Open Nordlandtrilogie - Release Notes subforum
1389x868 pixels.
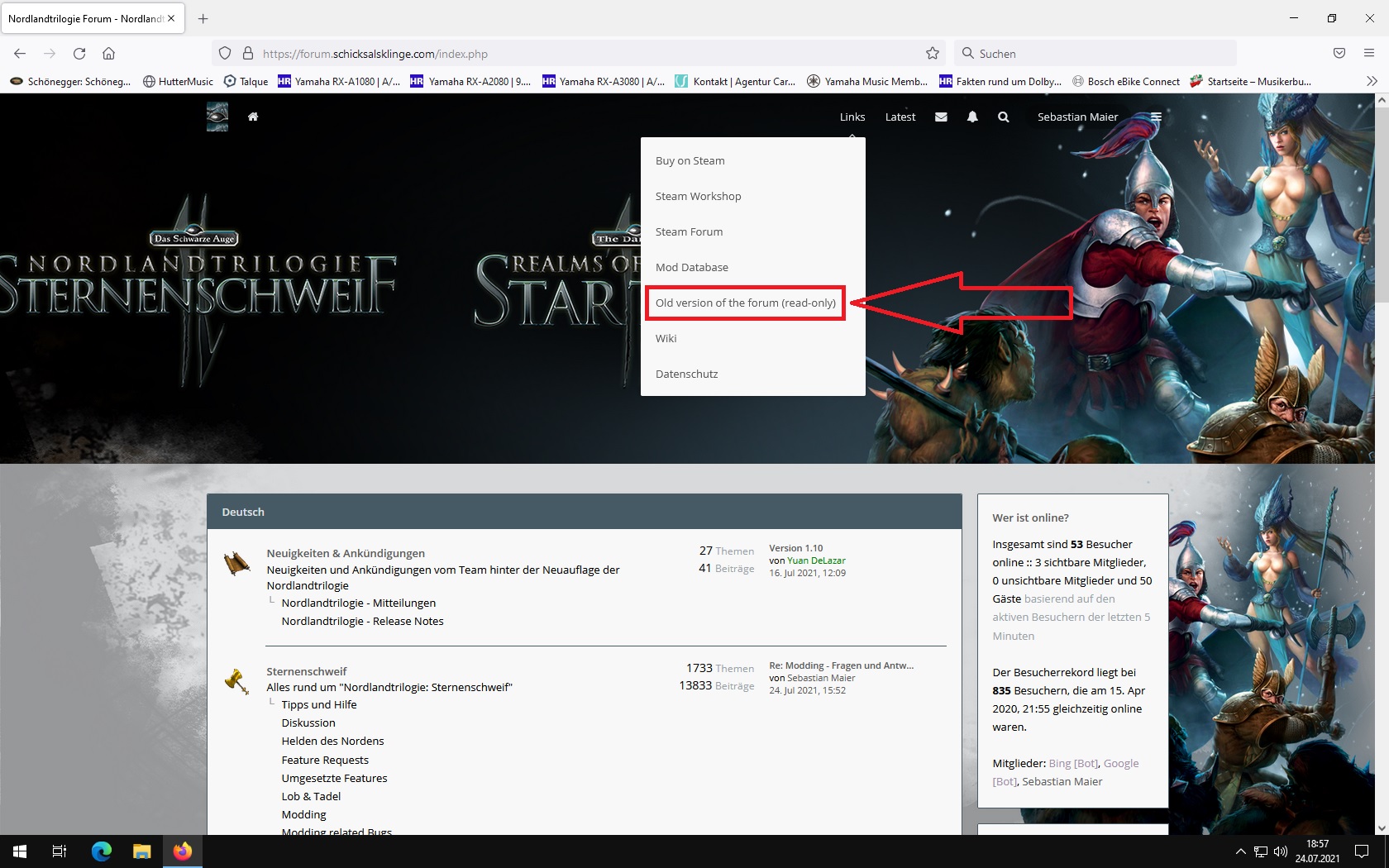[362, 621]
